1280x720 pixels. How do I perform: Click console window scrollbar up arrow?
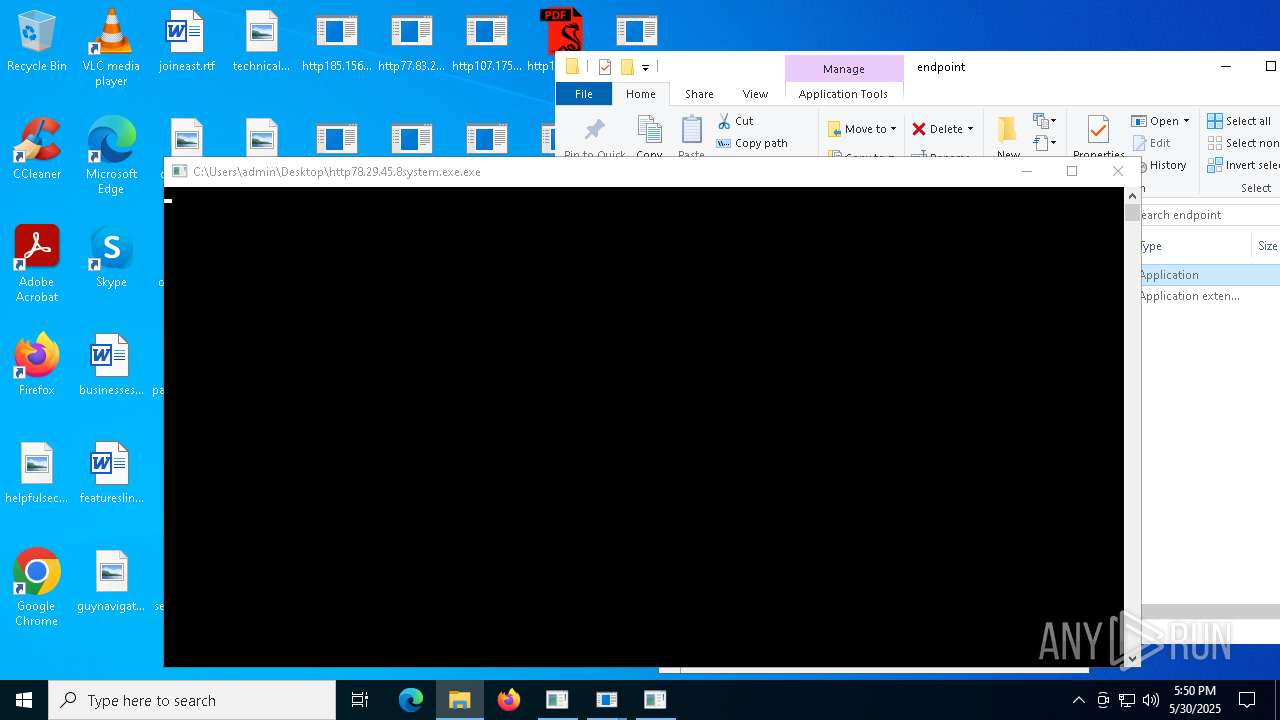click(1132, 196)
